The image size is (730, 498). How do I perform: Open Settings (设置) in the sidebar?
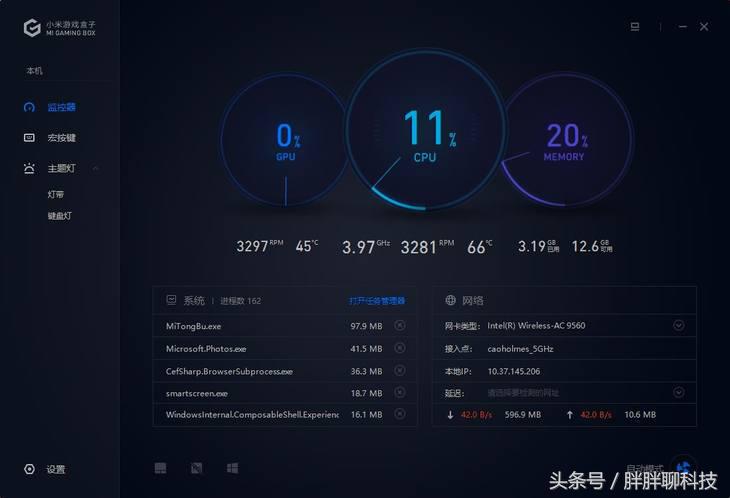56,469
